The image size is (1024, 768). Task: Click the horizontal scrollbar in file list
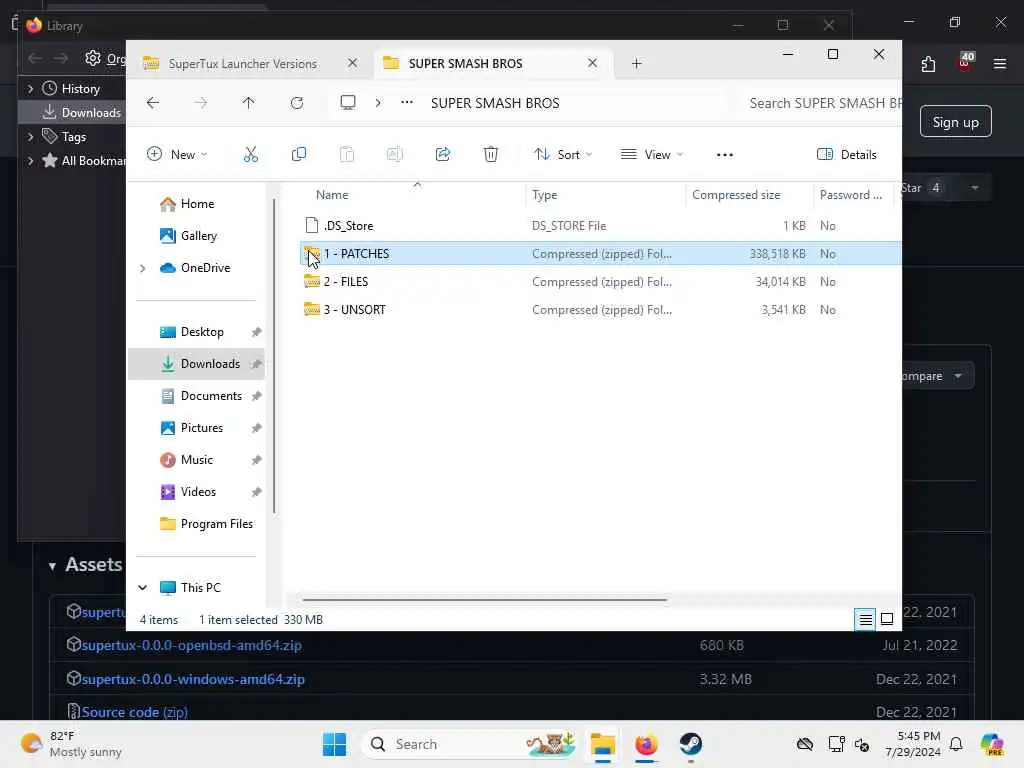pos(485,599)
